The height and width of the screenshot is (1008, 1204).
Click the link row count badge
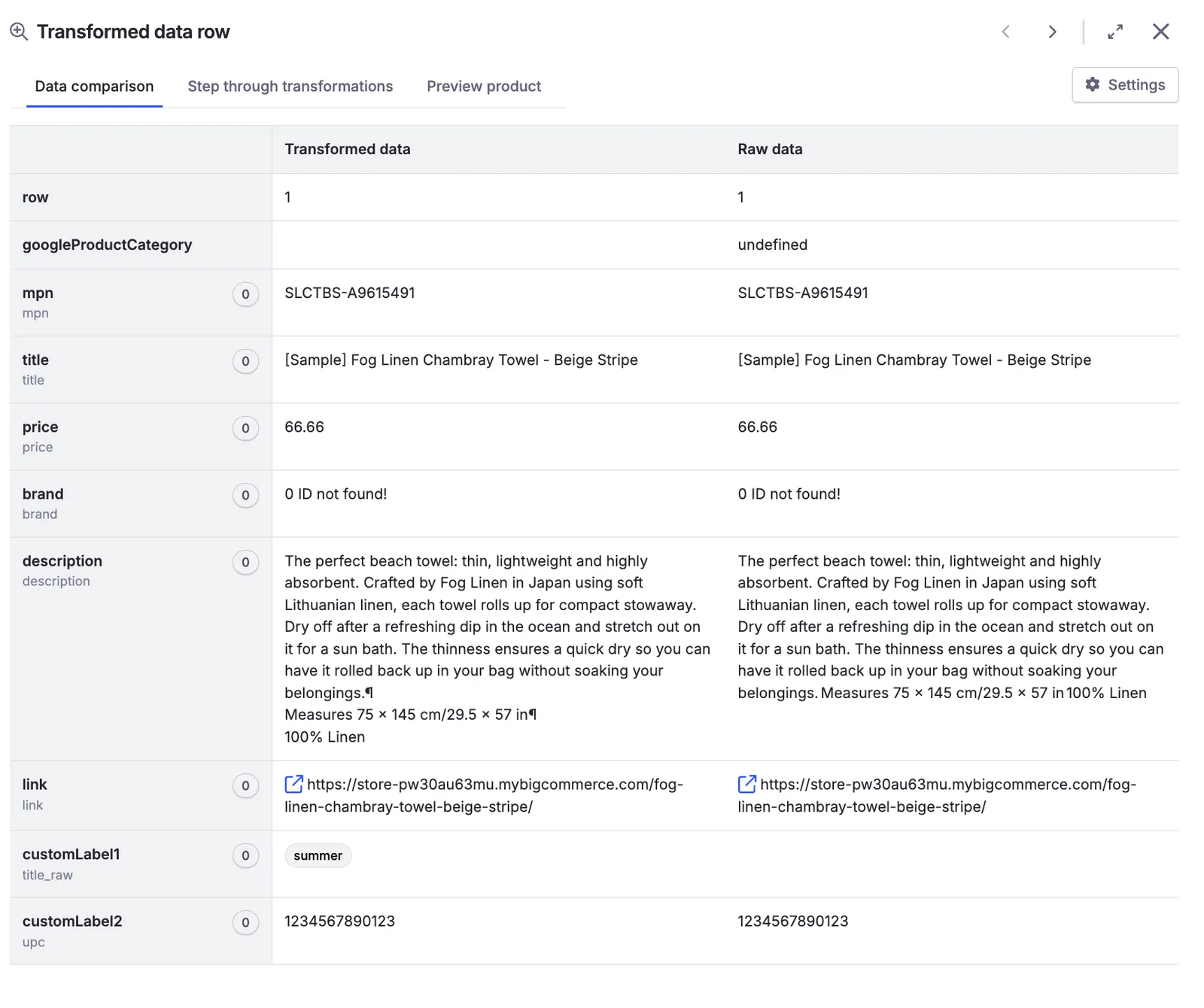pos(245,785)
